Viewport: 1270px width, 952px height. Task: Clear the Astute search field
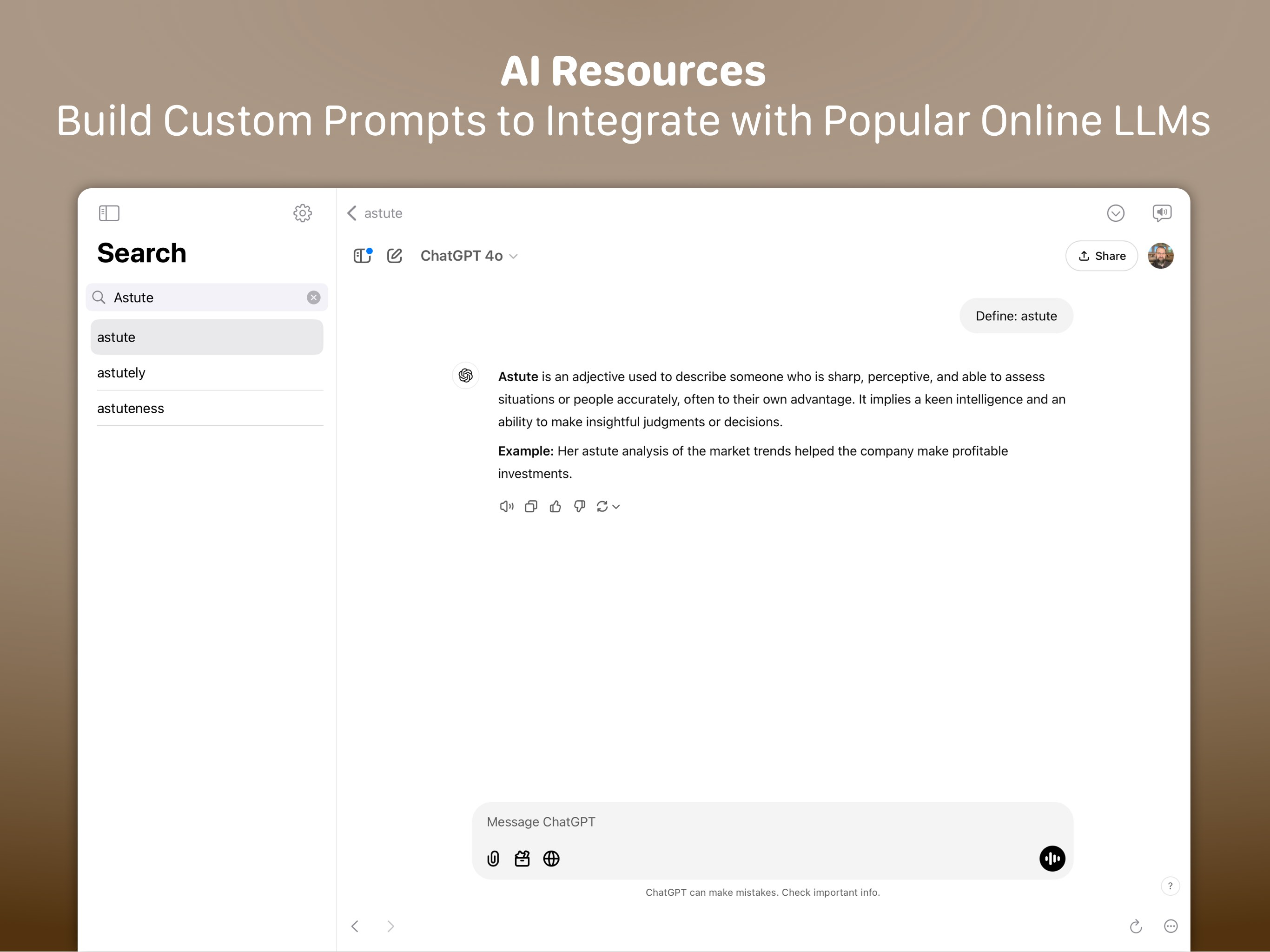coord(313,297)
